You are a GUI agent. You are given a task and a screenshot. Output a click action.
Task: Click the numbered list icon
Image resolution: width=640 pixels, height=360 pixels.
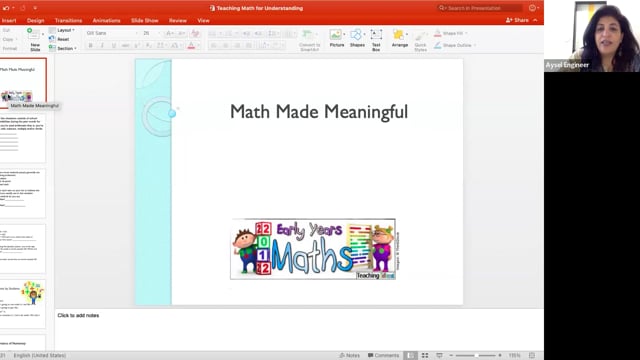pos(229,33)
